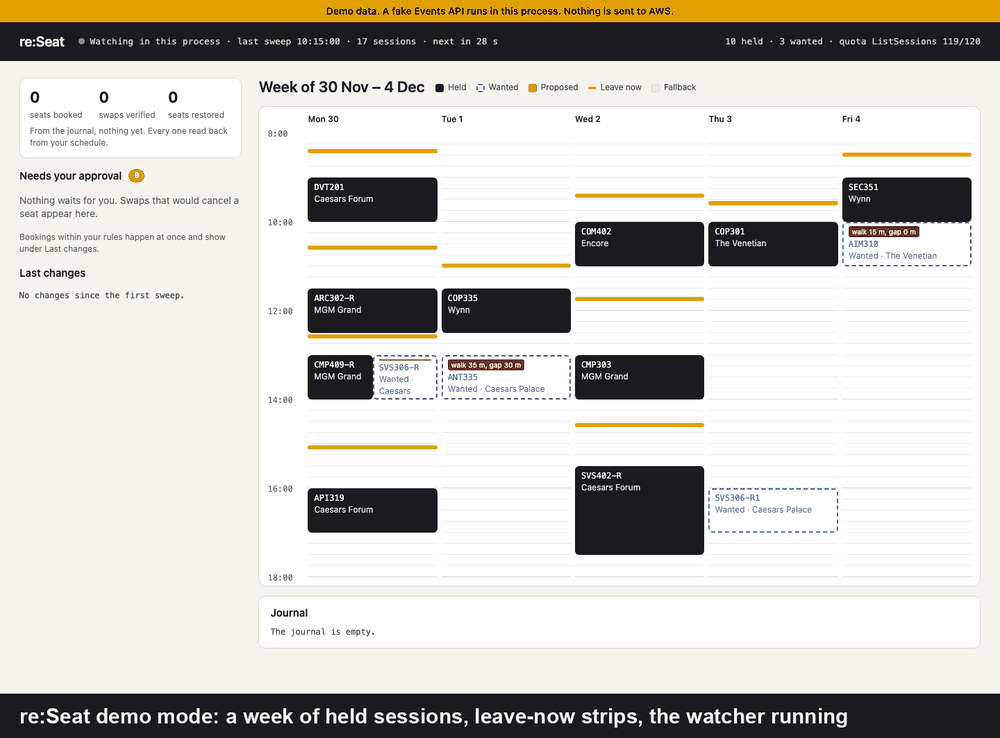Select the wanted SVS306-R1 Caesars Palace session

point(773,510)
